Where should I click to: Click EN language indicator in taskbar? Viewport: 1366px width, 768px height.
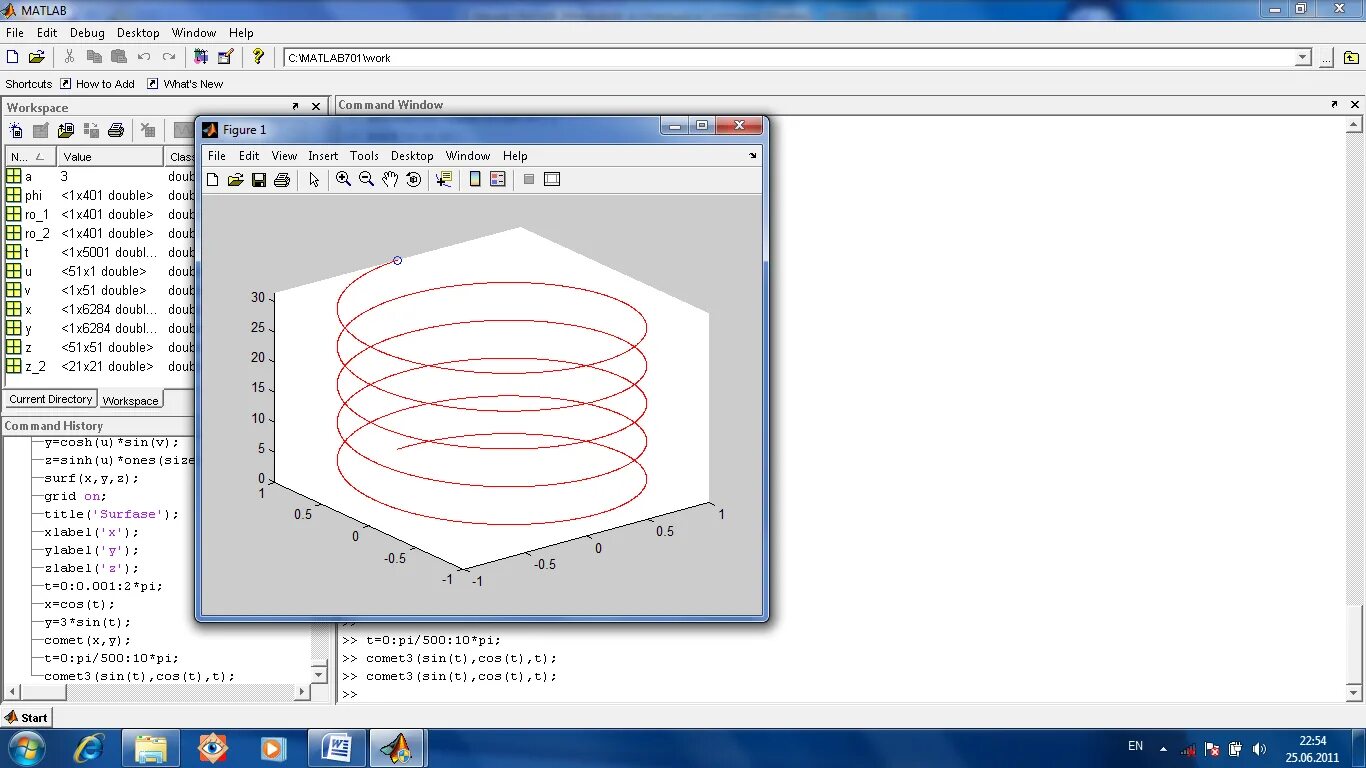tap(1135, 746)
